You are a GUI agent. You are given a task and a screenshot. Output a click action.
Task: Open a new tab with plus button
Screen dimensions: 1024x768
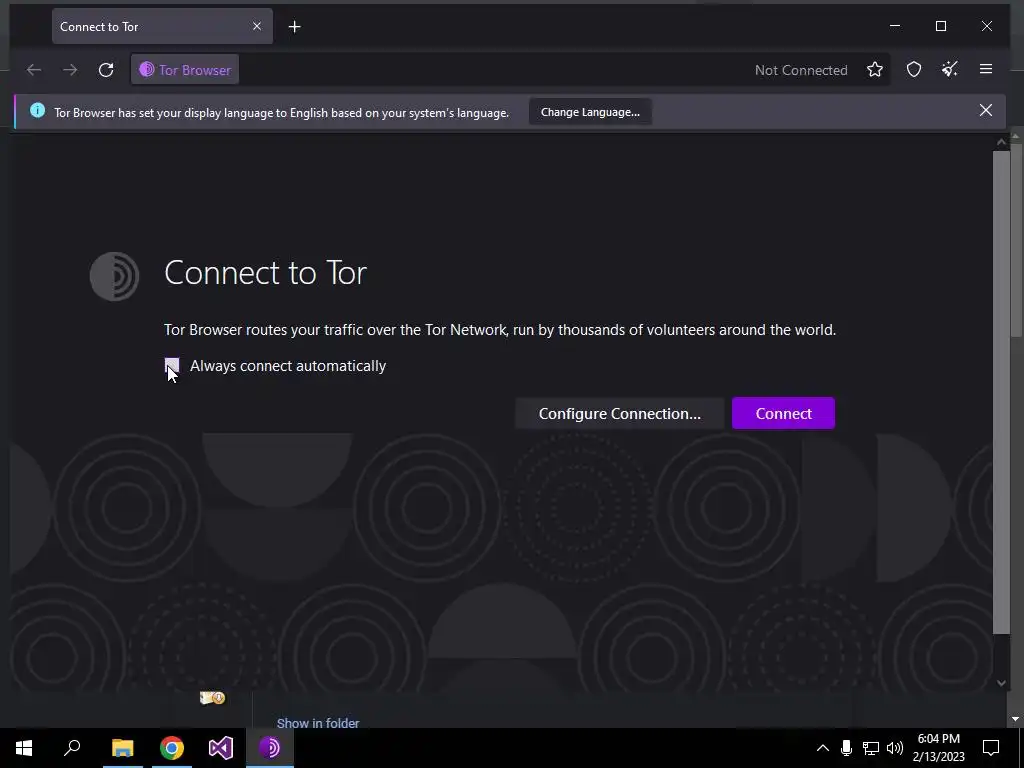pyautogui.click(x=295, y=27)
